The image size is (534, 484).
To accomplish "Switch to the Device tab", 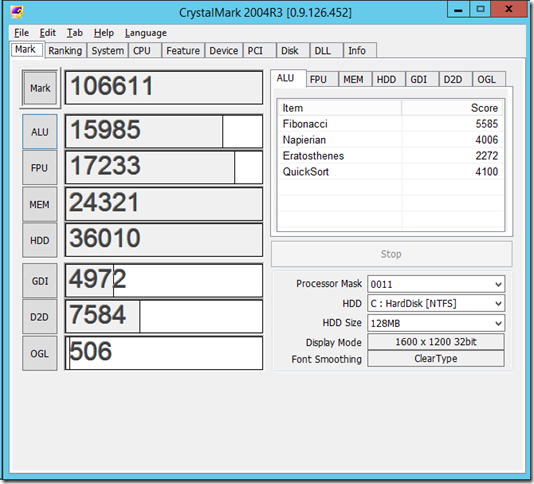I will [x=223, y=51].
